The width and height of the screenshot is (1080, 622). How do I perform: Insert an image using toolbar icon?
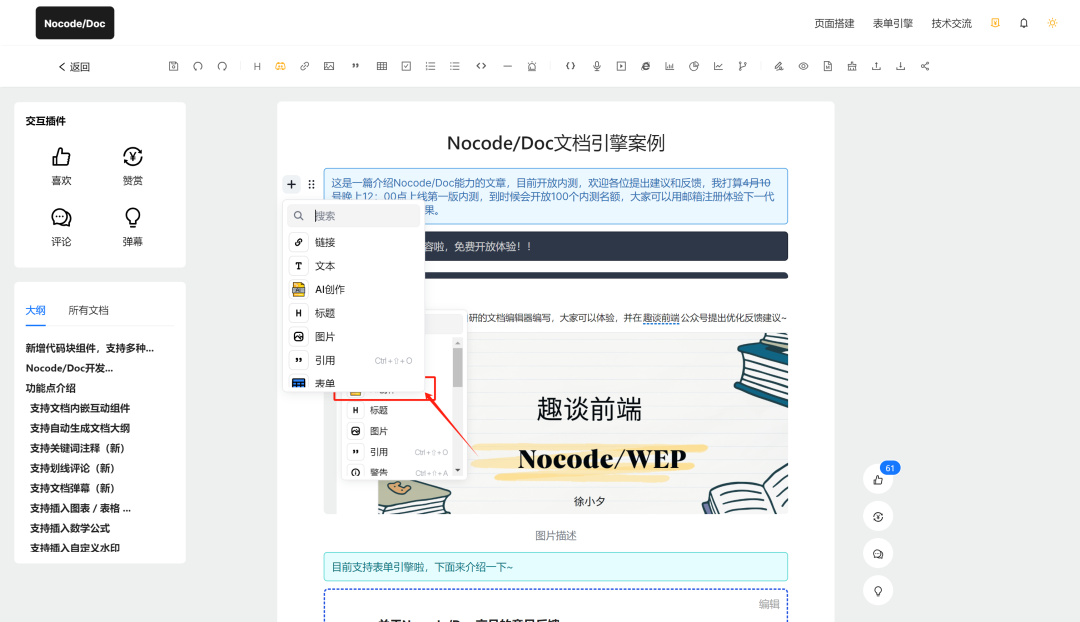click(329, 66)
